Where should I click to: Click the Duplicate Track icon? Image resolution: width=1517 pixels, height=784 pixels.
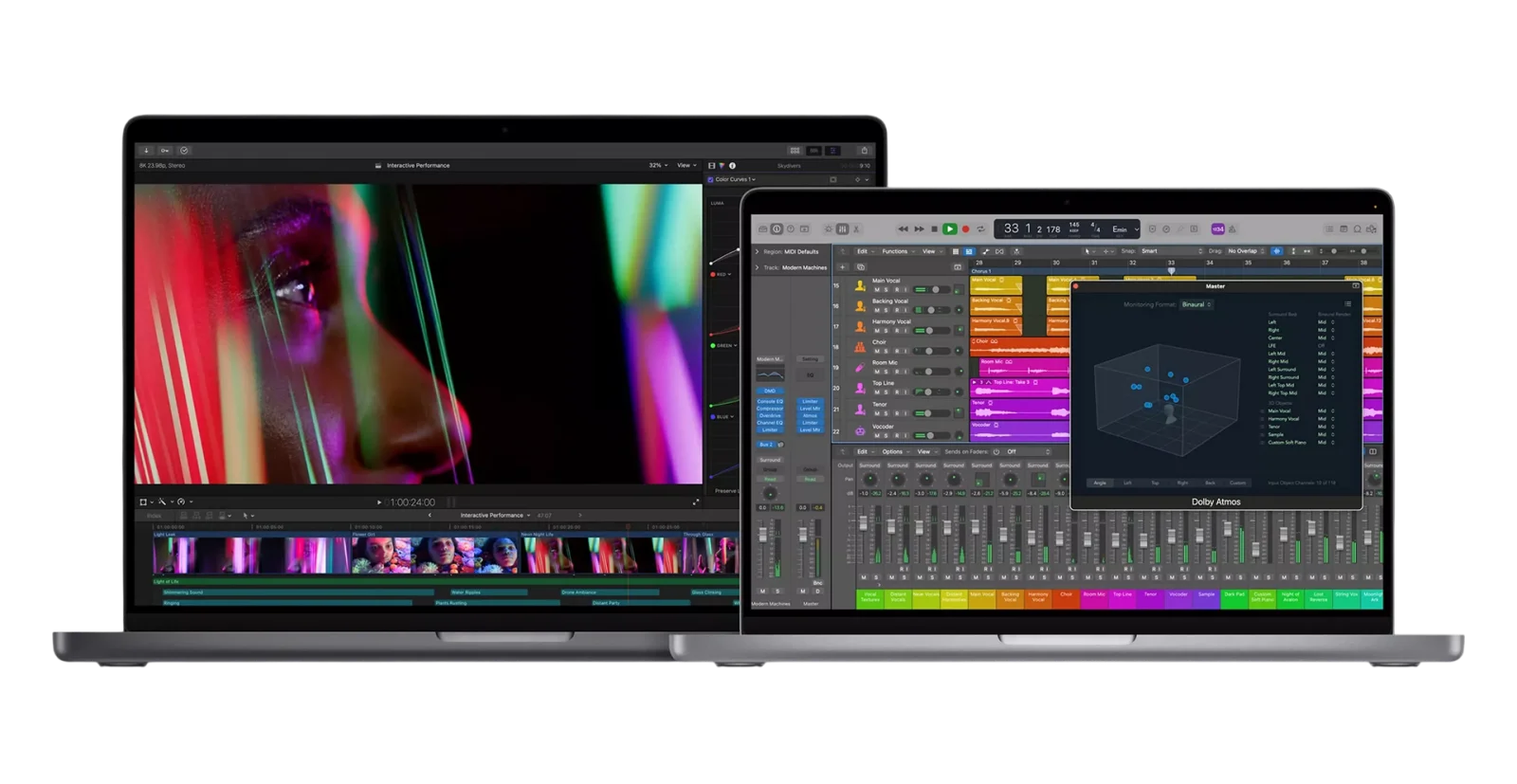(x=860, y=267)
